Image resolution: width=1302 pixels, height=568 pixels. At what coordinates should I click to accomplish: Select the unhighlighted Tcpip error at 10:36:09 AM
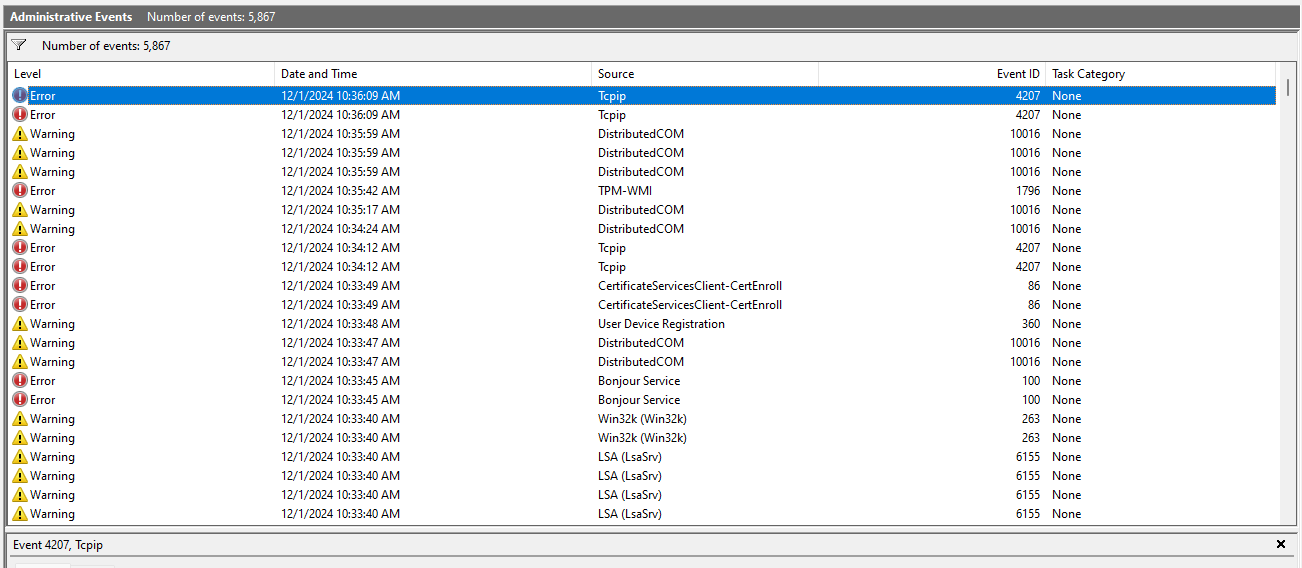pos(643,115)
